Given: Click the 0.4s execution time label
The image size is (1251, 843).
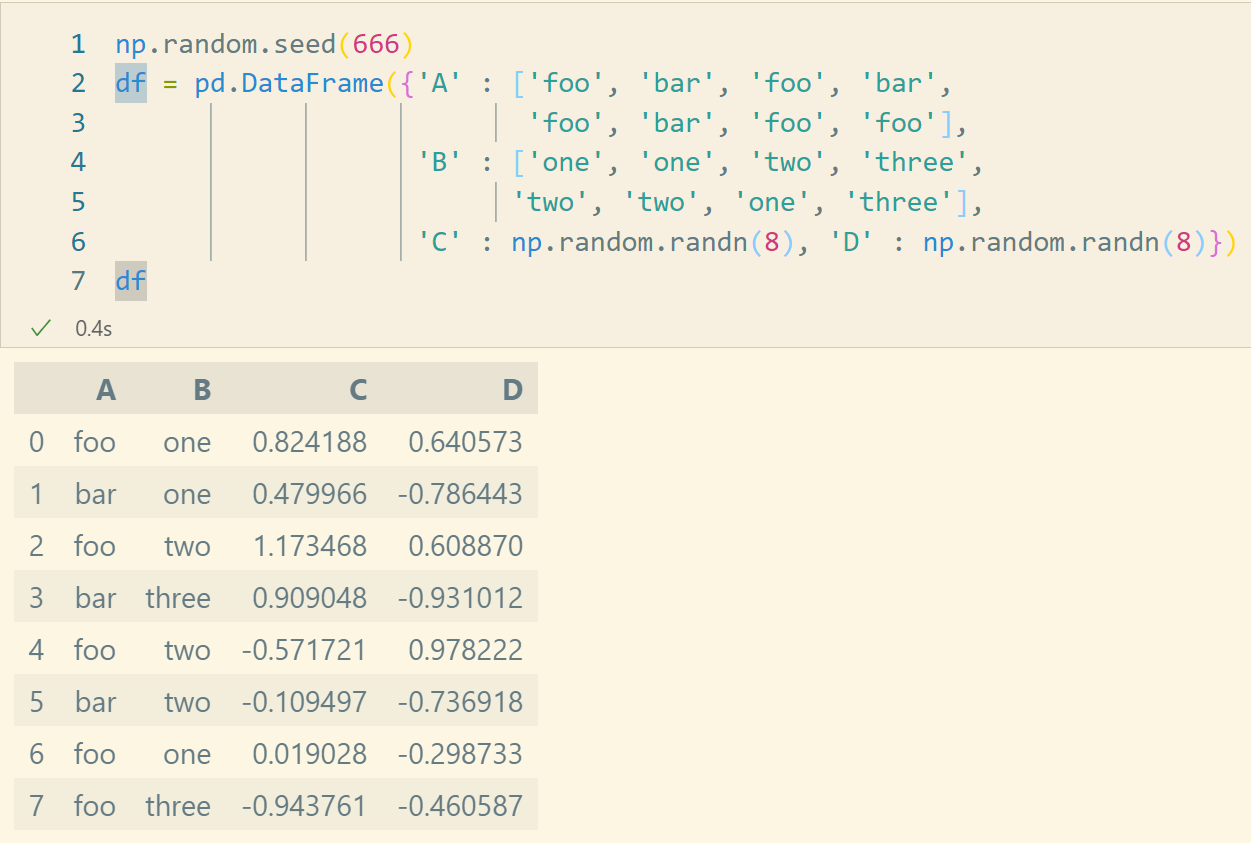Looking at the screenshot, I should pyautogui.click(x=93, y=328).
